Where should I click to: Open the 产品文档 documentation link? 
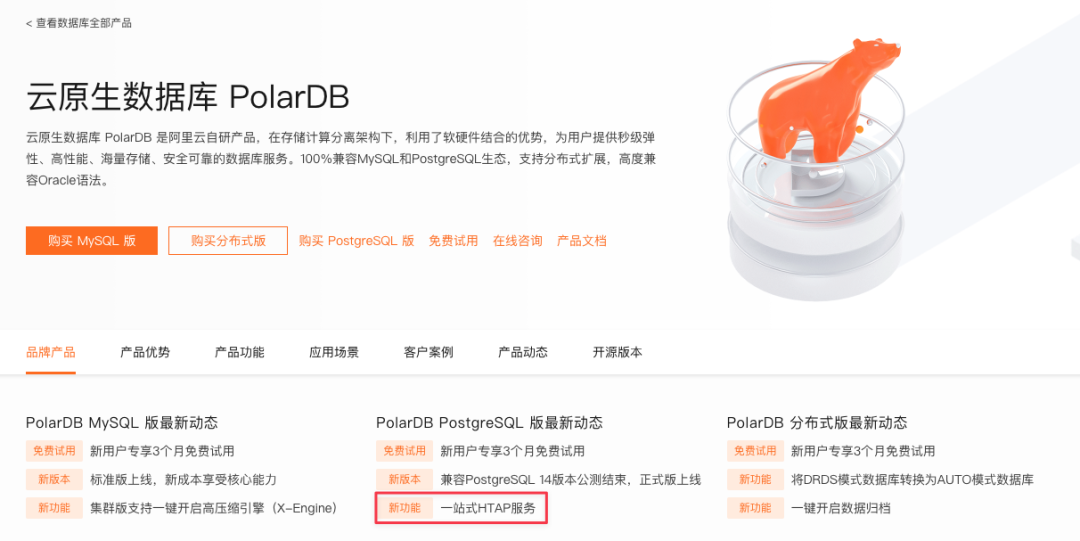pos(581,241)
